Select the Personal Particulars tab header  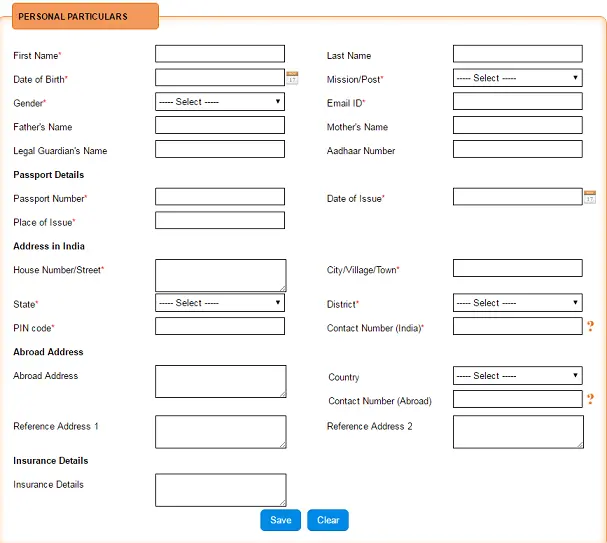click(x=85, y=16)
